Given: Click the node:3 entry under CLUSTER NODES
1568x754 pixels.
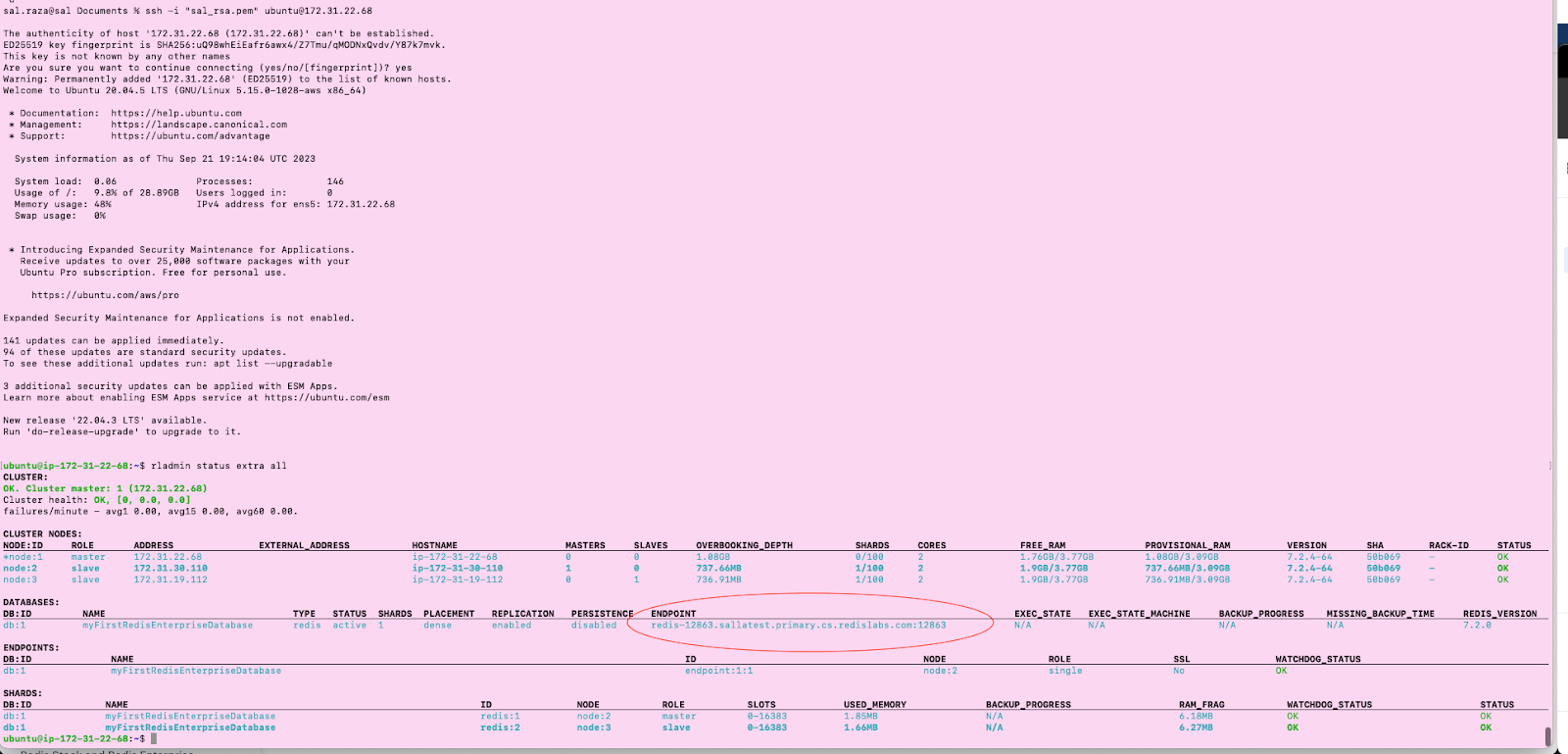Looking at the screenshot, I should [20, 579].
